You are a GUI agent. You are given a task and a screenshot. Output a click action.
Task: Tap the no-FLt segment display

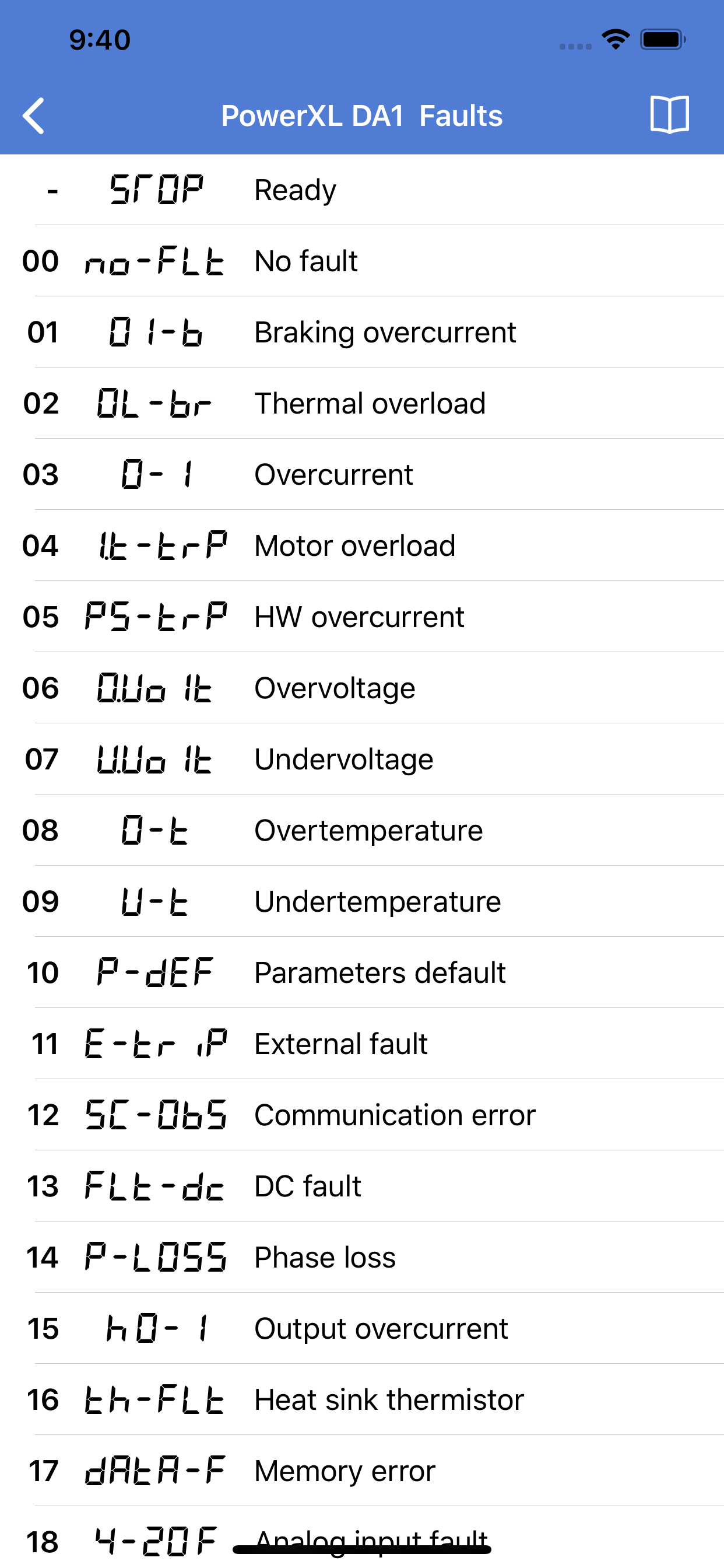tap(154, 261)
